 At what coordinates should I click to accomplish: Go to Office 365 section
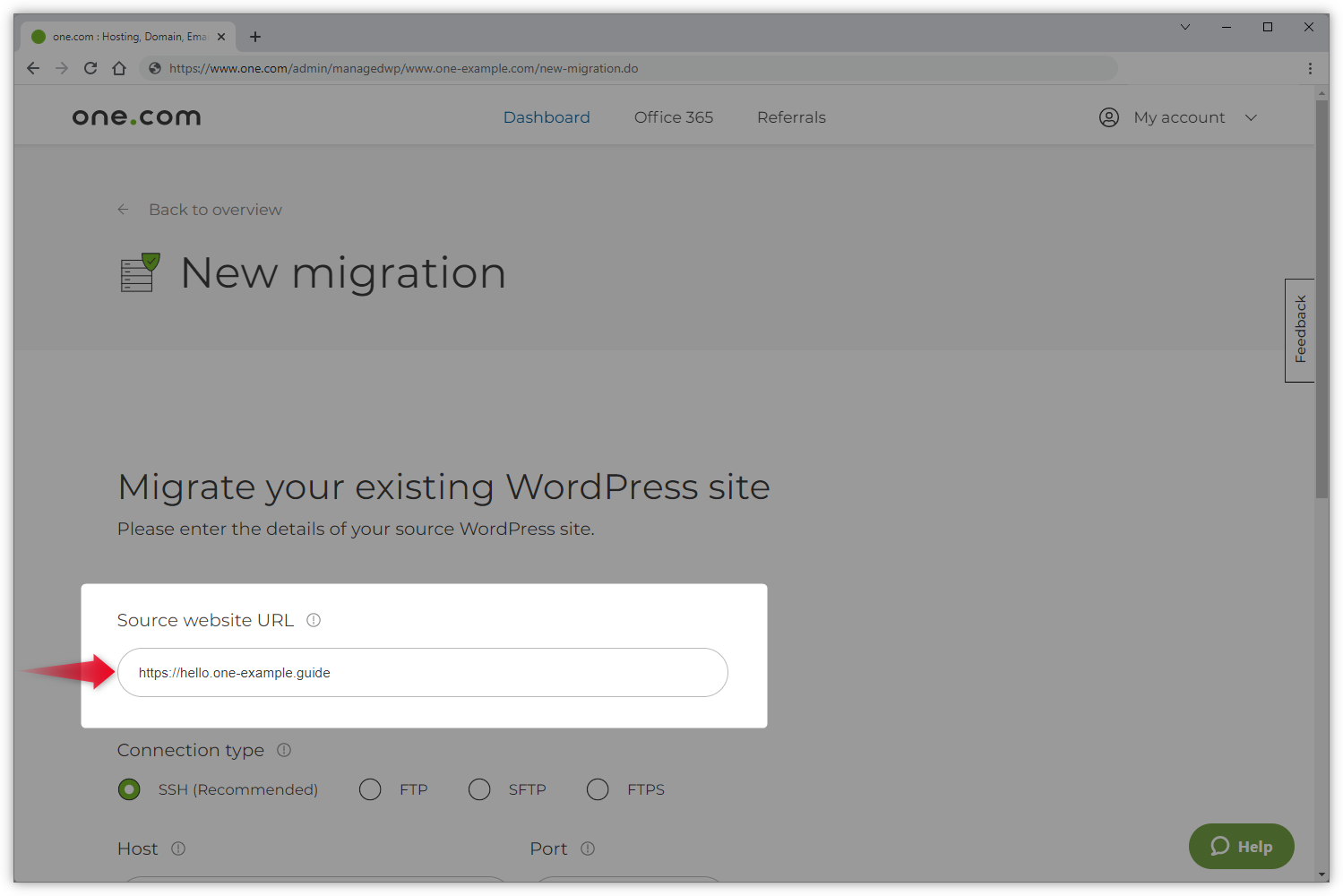[673, 117]
